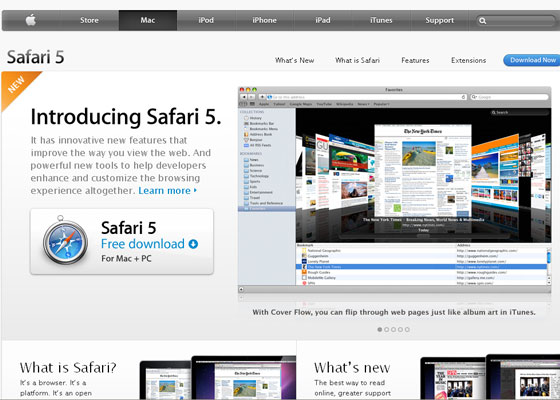The width and height of the screenshot is (560, 400).
Task: Click the Google search field in pictured window
Action: point(509,97)
